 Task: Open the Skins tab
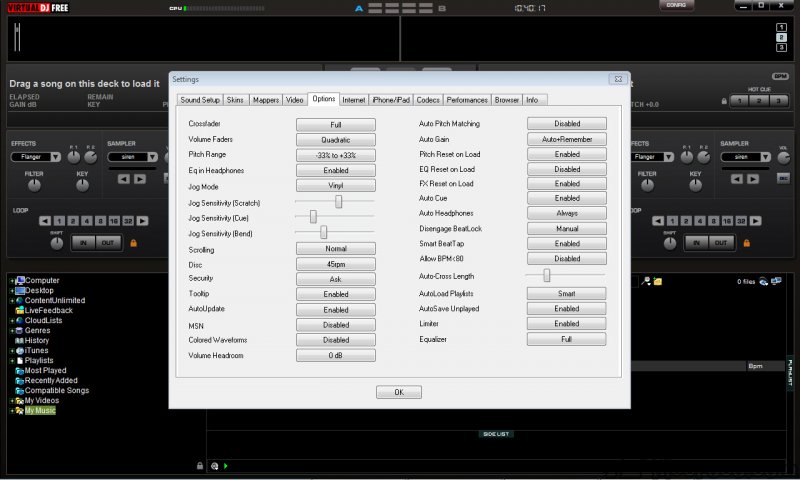point(235,100)
